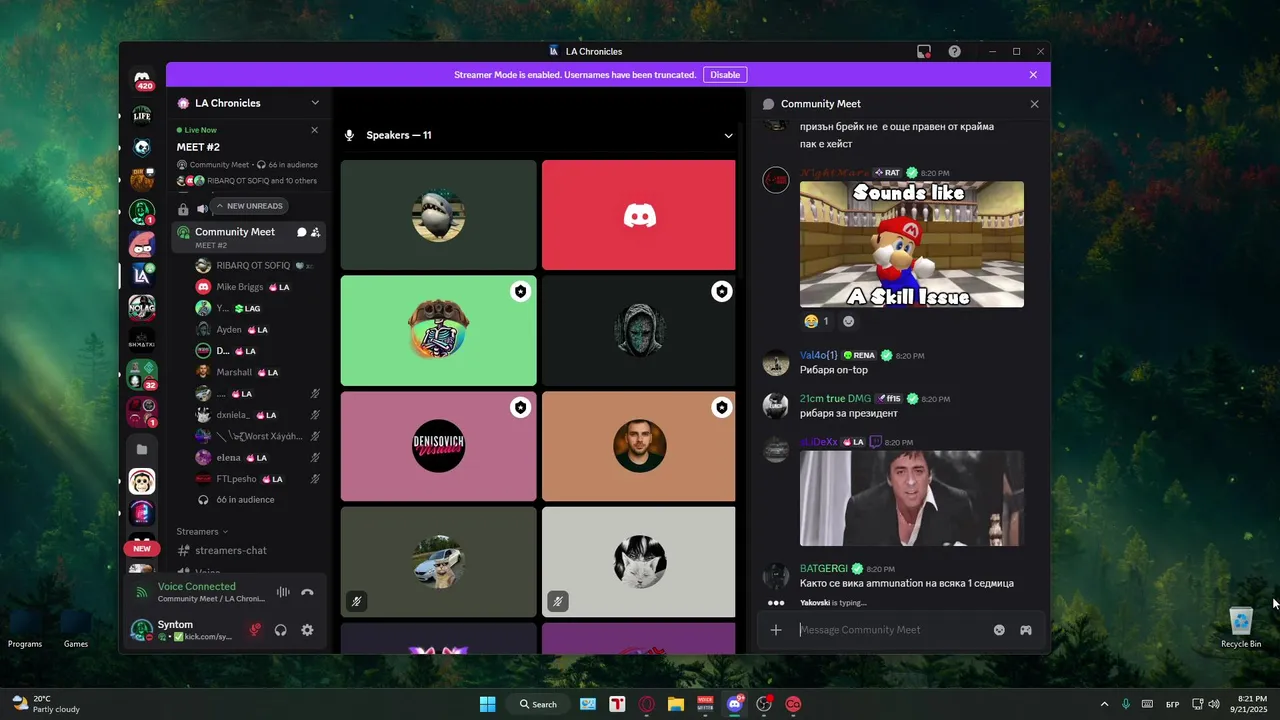Open emoji picker in message box

pos(999,630)
